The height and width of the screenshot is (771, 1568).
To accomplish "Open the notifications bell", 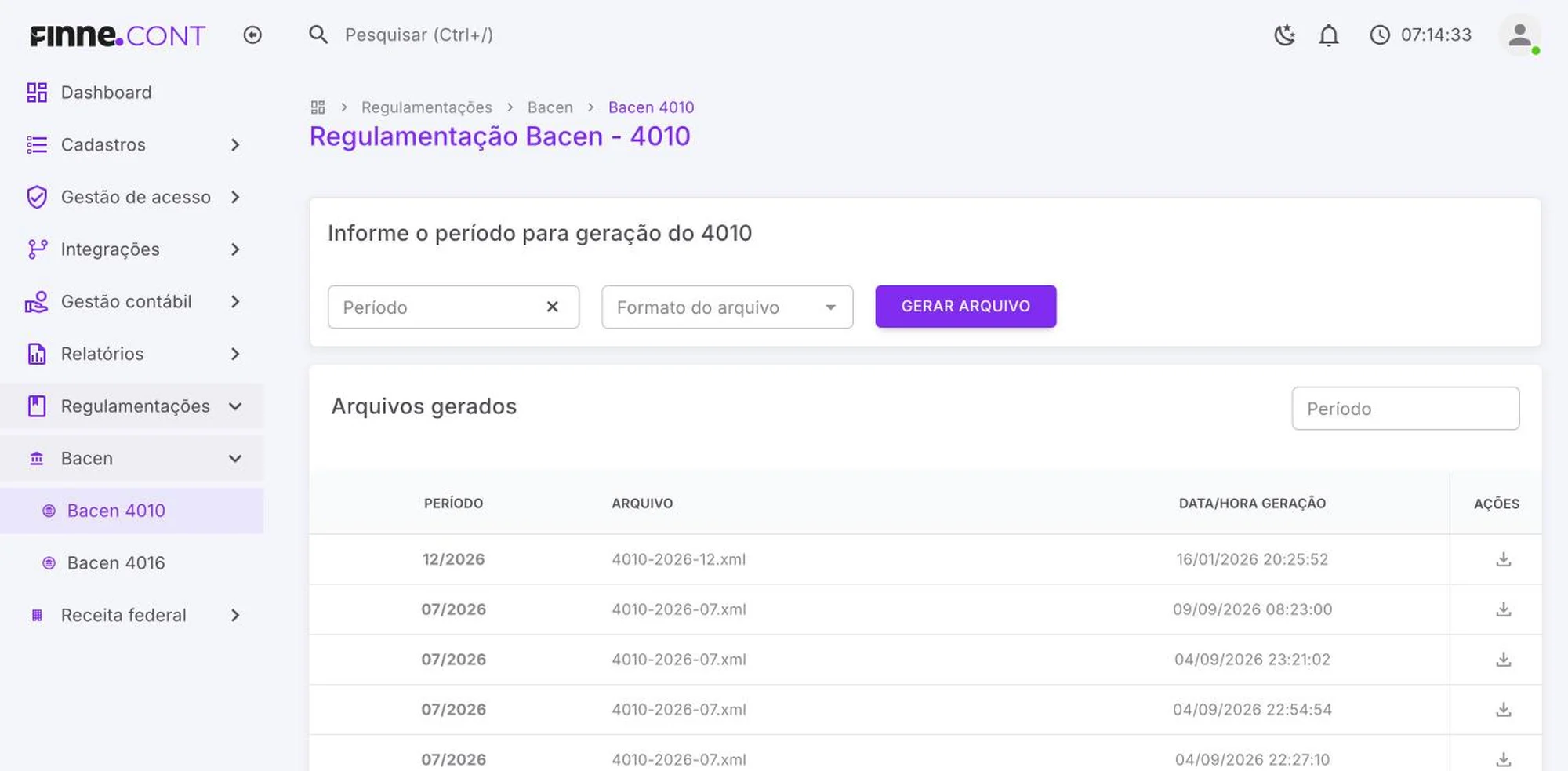I will pos(1329,35).
